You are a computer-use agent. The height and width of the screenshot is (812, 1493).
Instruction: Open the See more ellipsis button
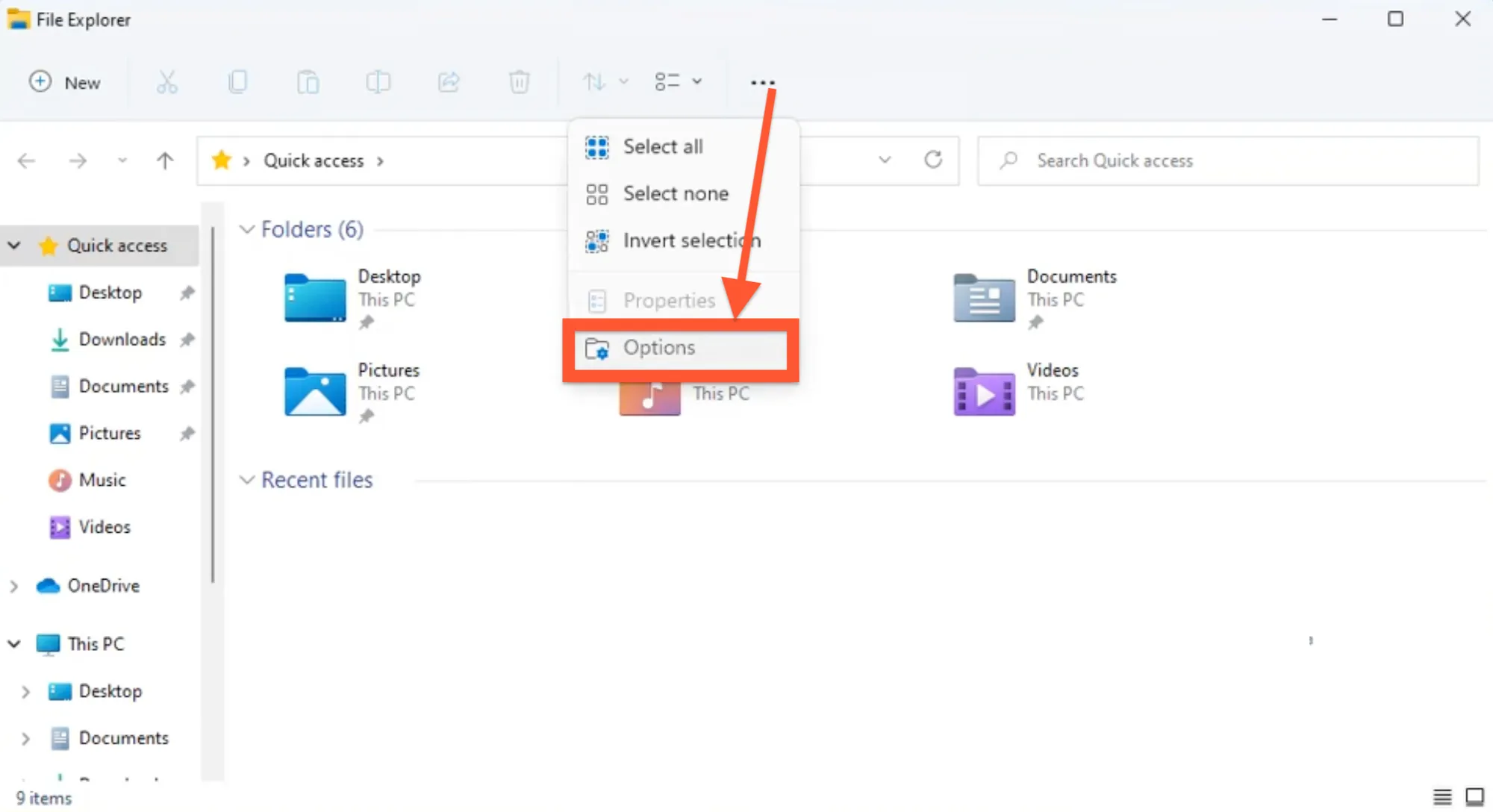[x=762, y=82]
